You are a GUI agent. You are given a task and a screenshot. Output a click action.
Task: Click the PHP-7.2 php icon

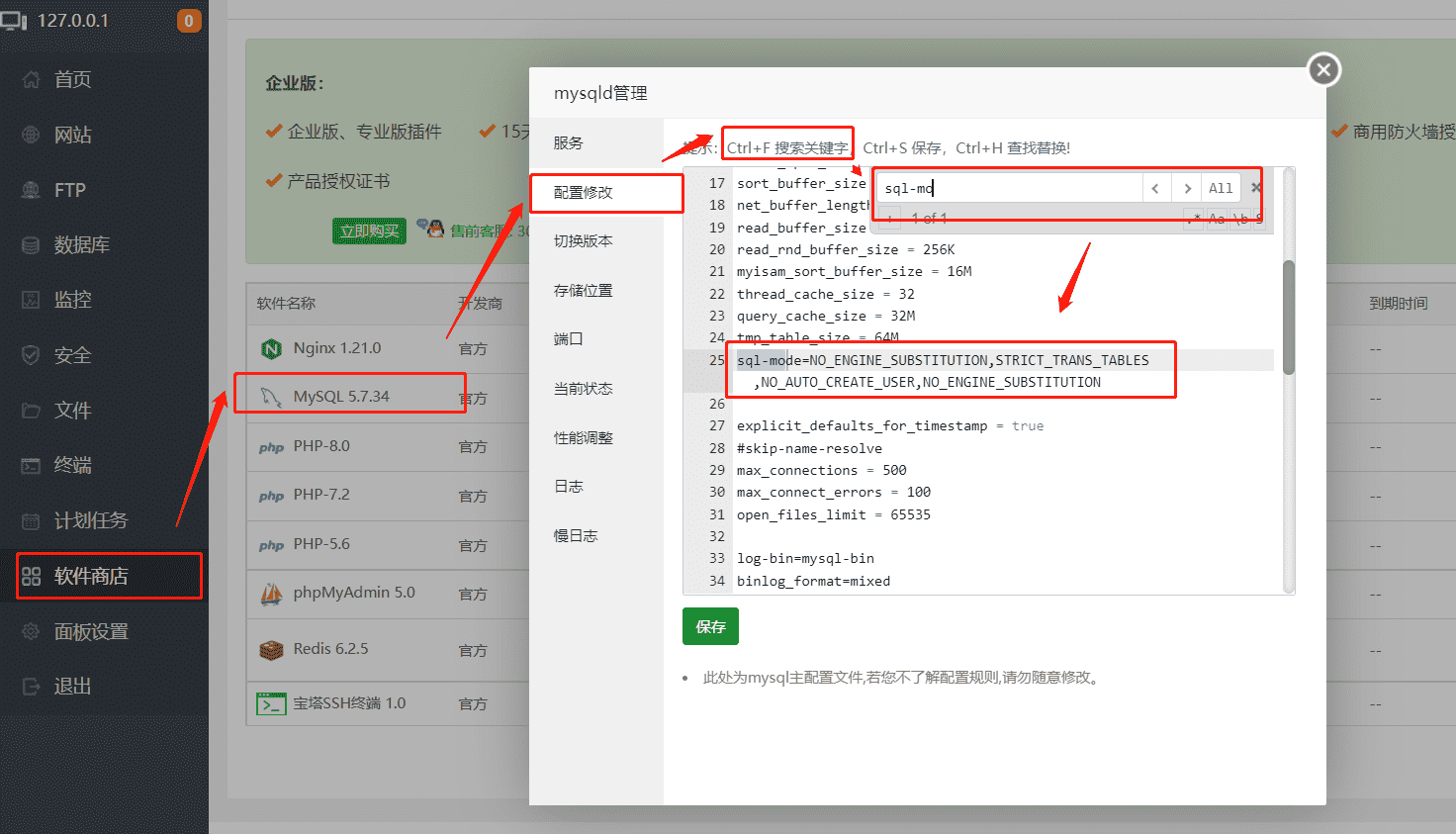[271, 496]
